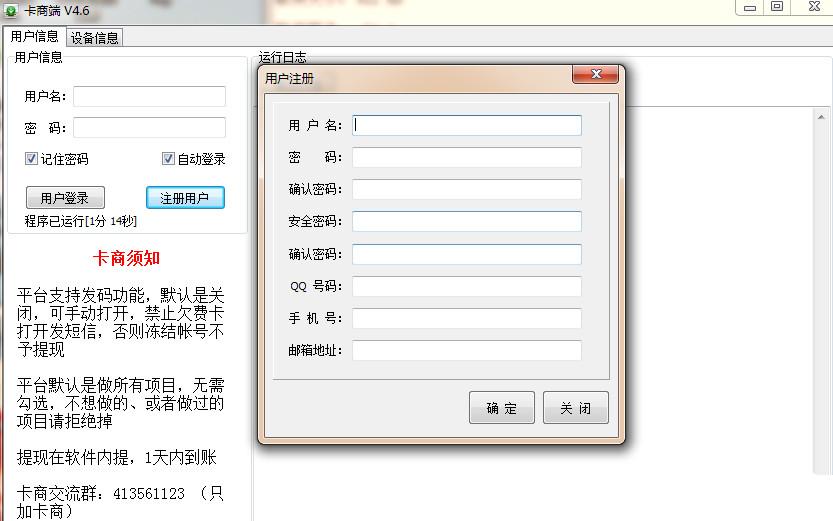This screenshot has height=521, width=833.
Task: Focus the 用户名 field in the login panel
Action: (149, 97)
